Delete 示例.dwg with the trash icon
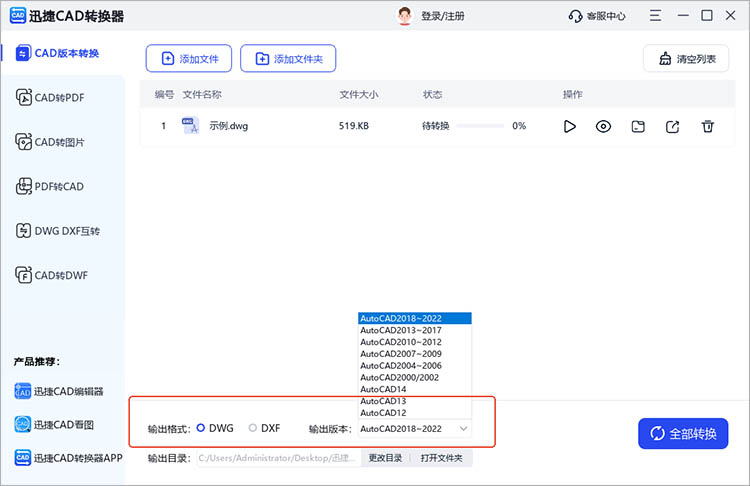This screenshot has height=486, width=750. [707, 126]
